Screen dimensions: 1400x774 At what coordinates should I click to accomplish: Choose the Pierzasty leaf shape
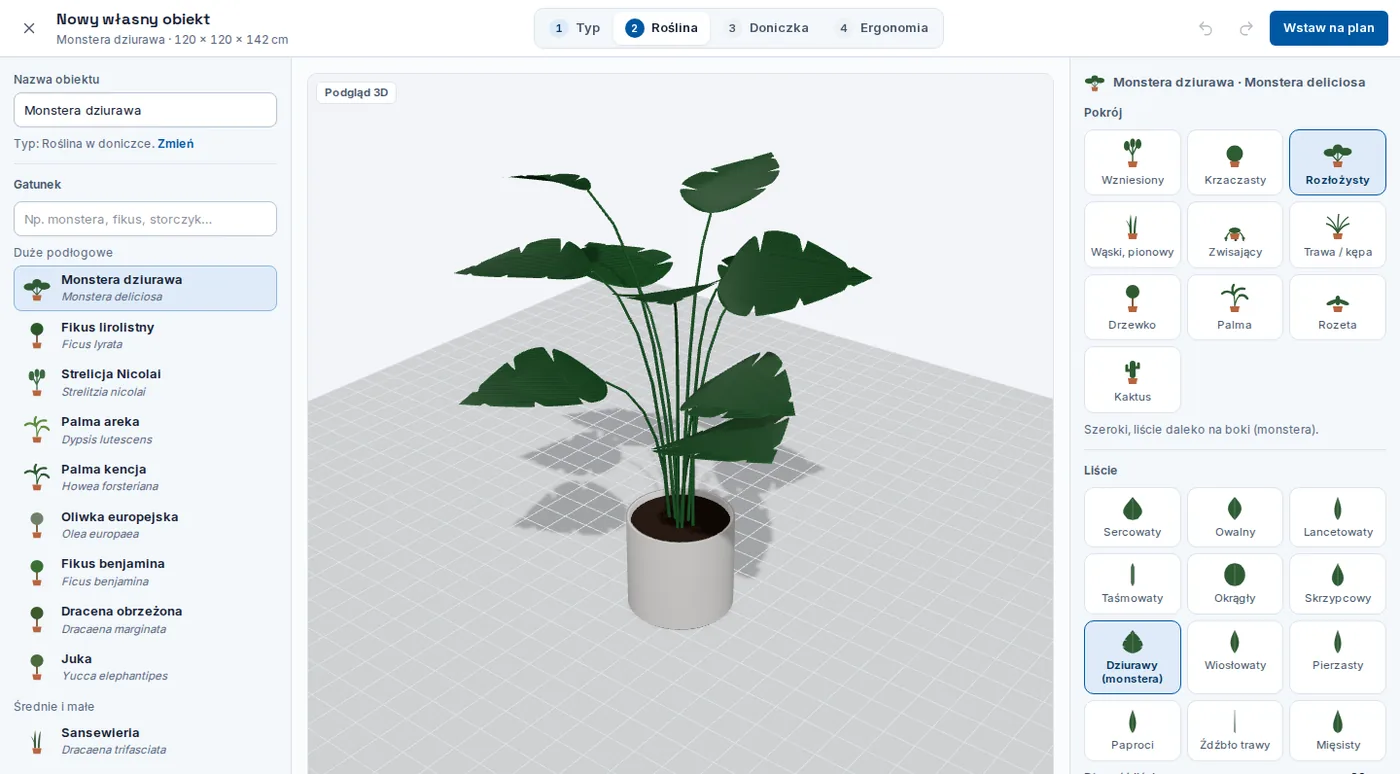(1338, 657)
